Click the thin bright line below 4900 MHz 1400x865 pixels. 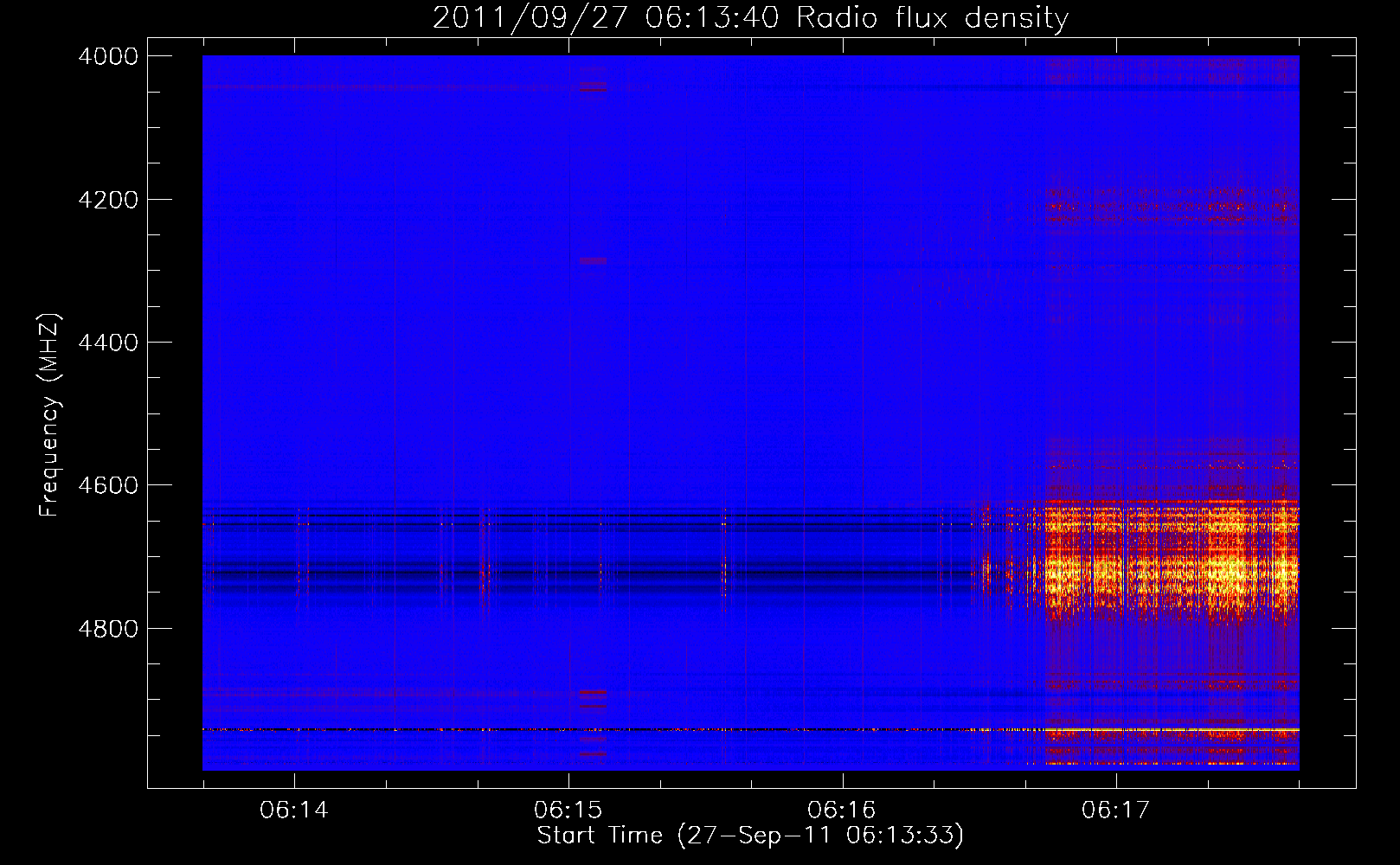[x=751, y=730]
